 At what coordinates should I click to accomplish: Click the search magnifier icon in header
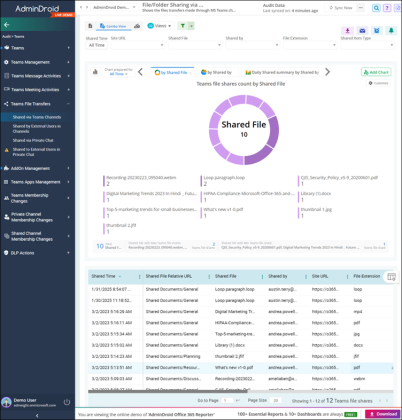376,8
